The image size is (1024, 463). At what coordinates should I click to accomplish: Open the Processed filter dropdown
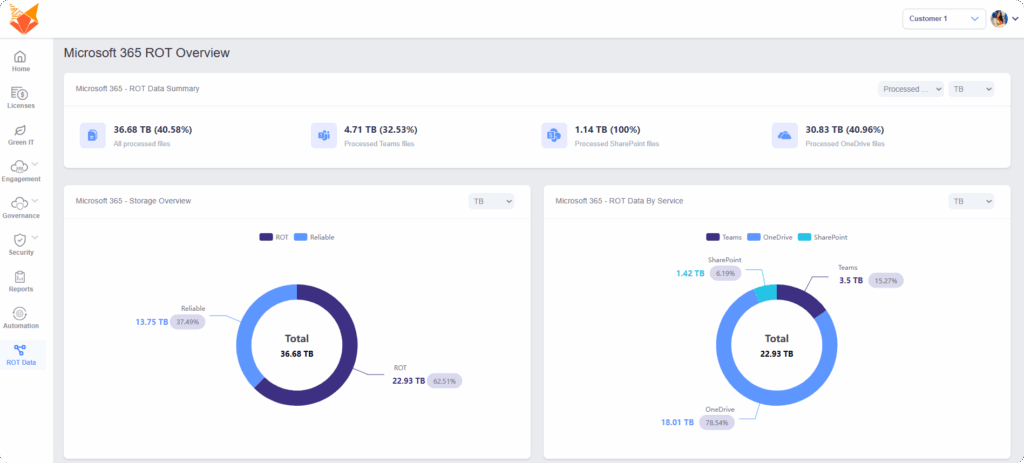pyautogui.click(x=911, y=89)
